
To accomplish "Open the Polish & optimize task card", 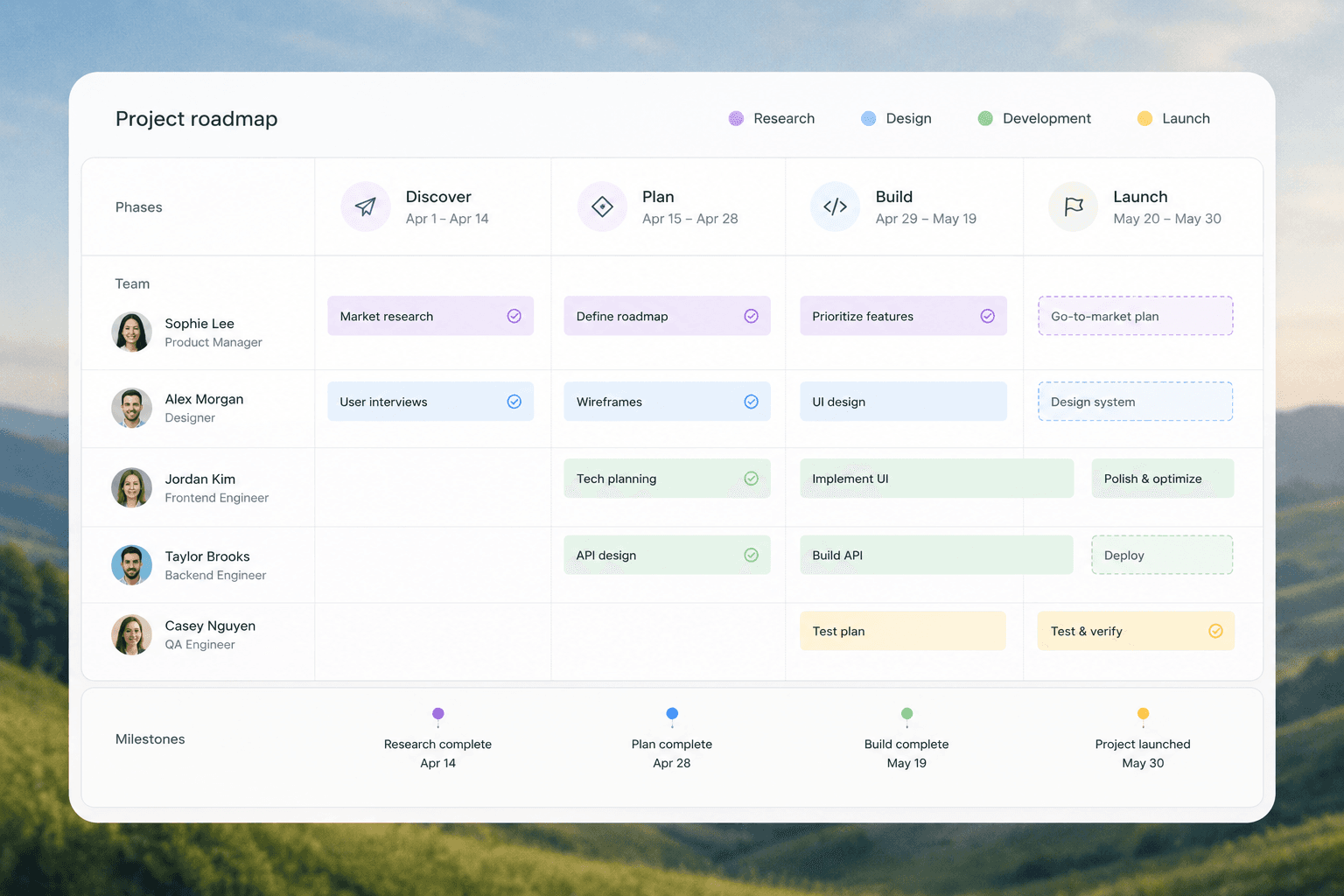I will (1163, 479).
